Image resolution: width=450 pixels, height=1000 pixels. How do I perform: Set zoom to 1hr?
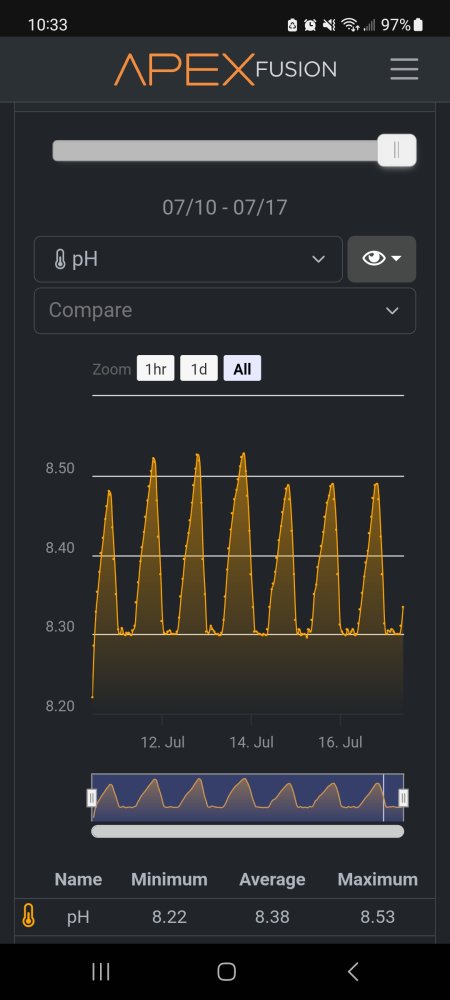tap(156, 369)
